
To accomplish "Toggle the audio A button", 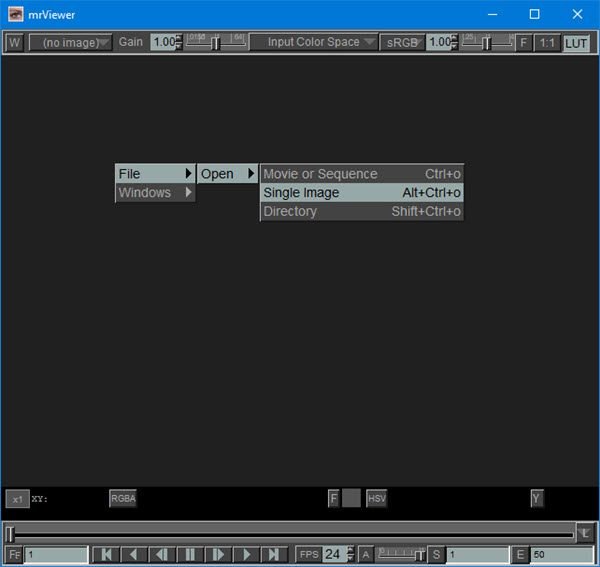I will (366, 554).
